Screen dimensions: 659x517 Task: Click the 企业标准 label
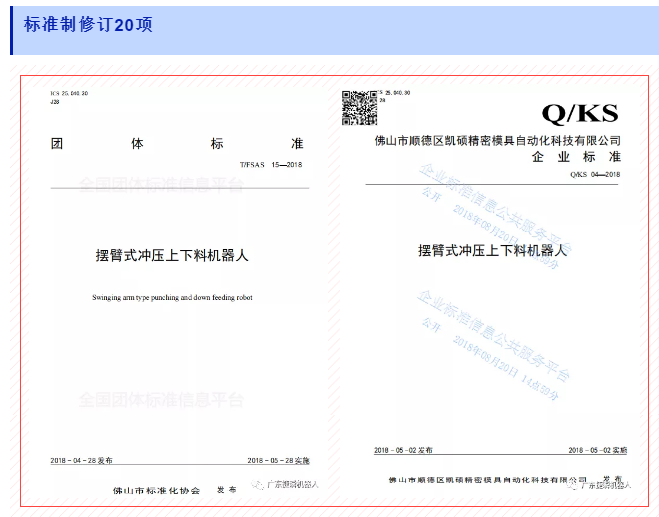coord(576,157)
